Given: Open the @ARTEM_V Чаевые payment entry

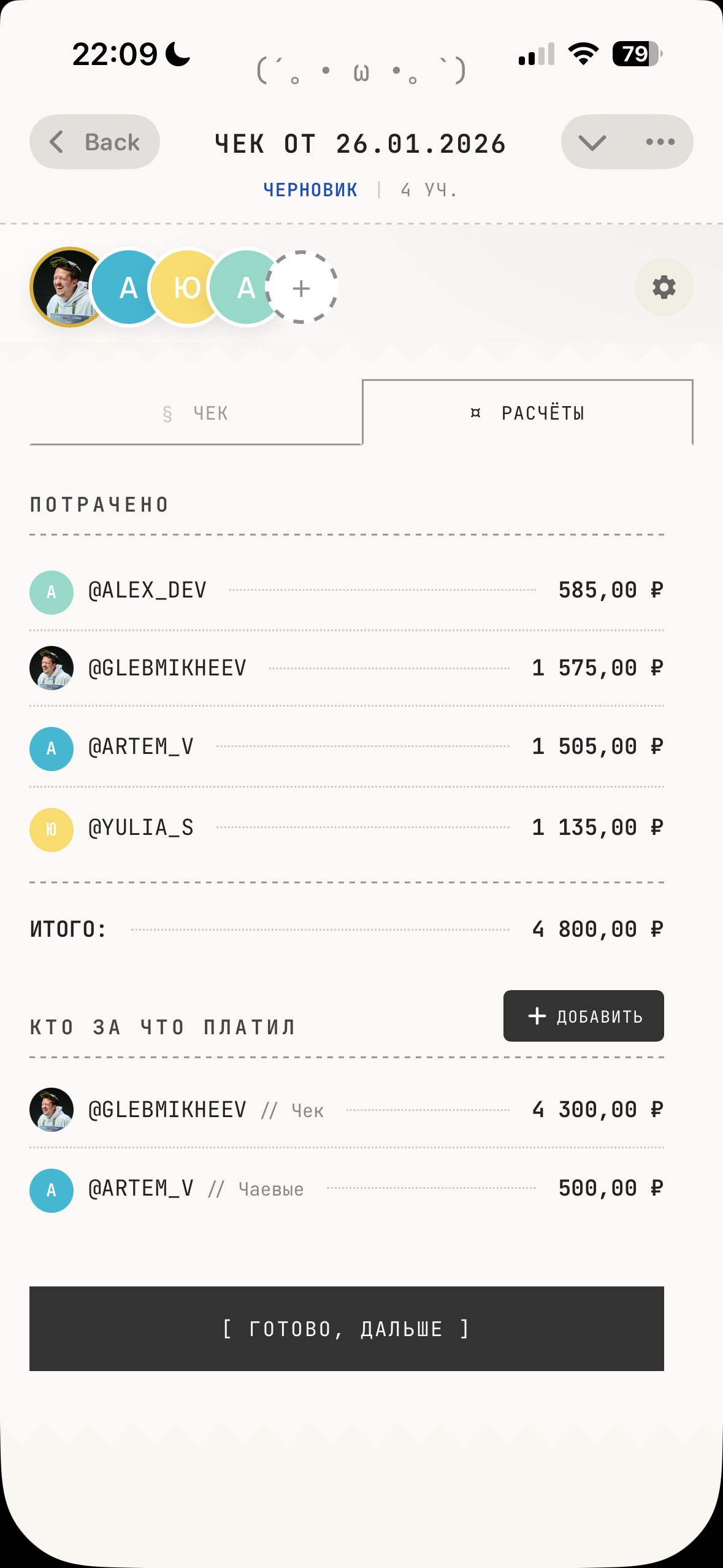Looking at the screenshot, I should 346,1189.
